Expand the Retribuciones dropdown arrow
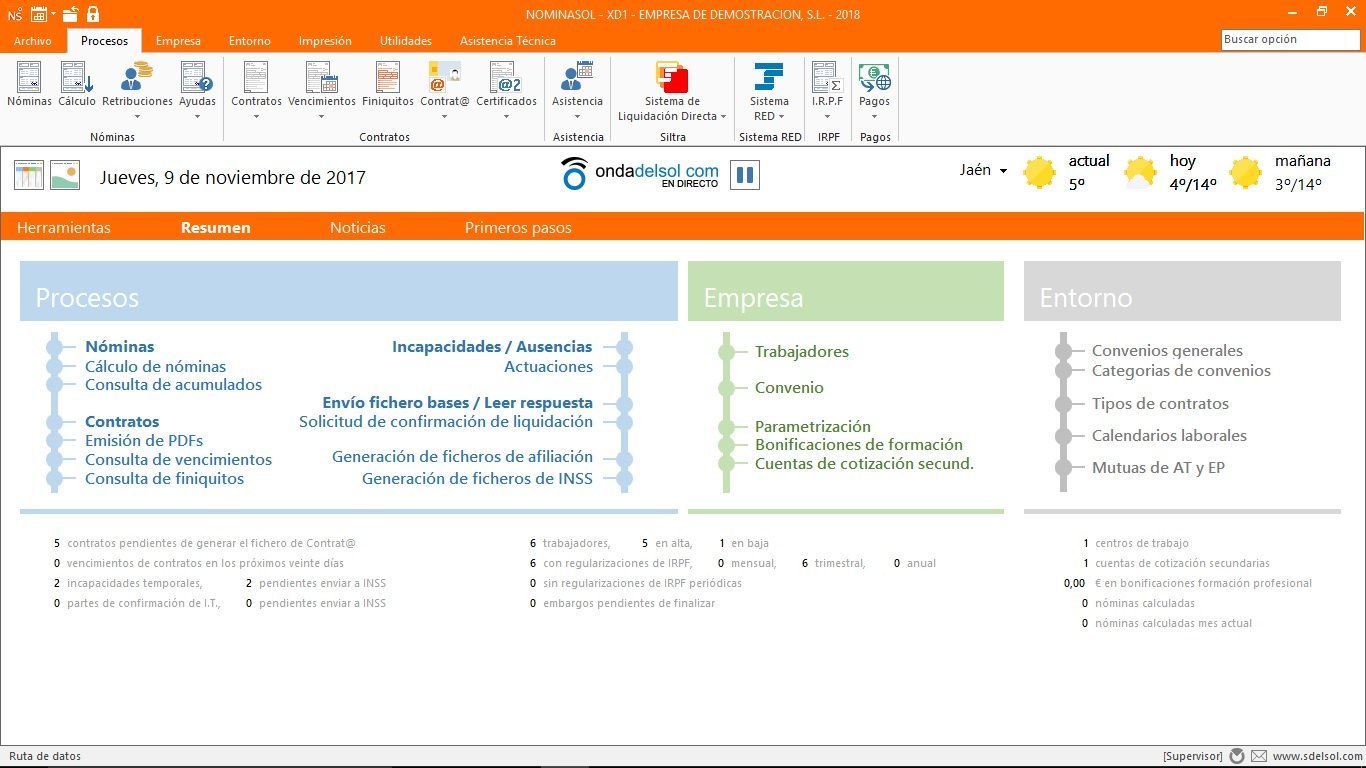 [x=137, y=116]
